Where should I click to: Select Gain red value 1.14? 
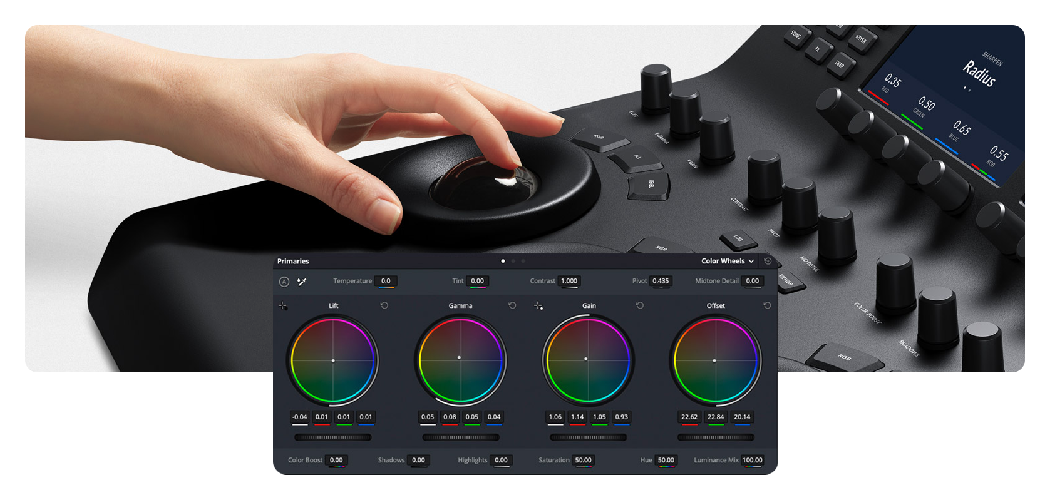577,418
